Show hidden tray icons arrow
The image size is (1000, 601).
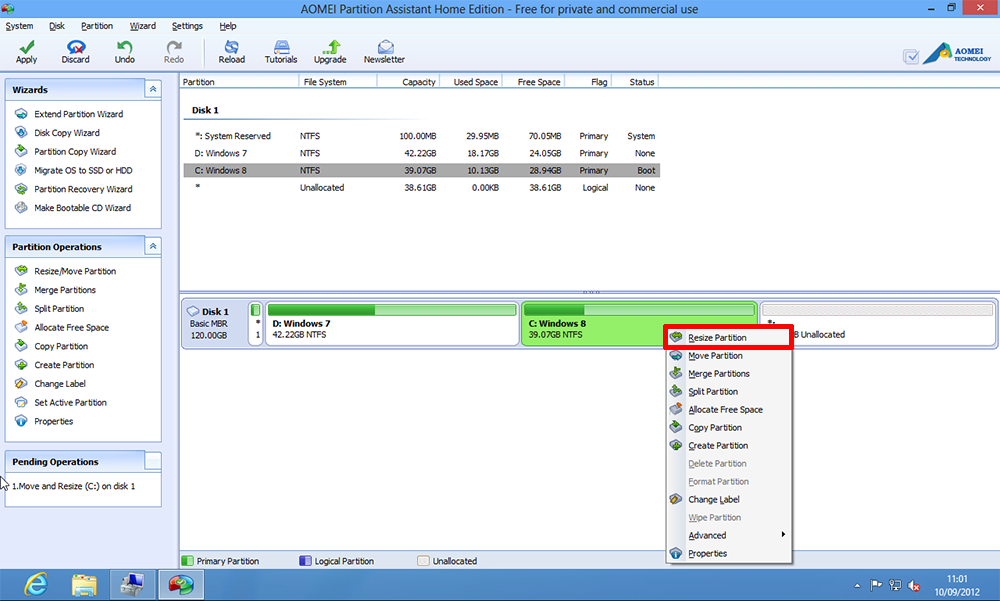coord(857,586)
